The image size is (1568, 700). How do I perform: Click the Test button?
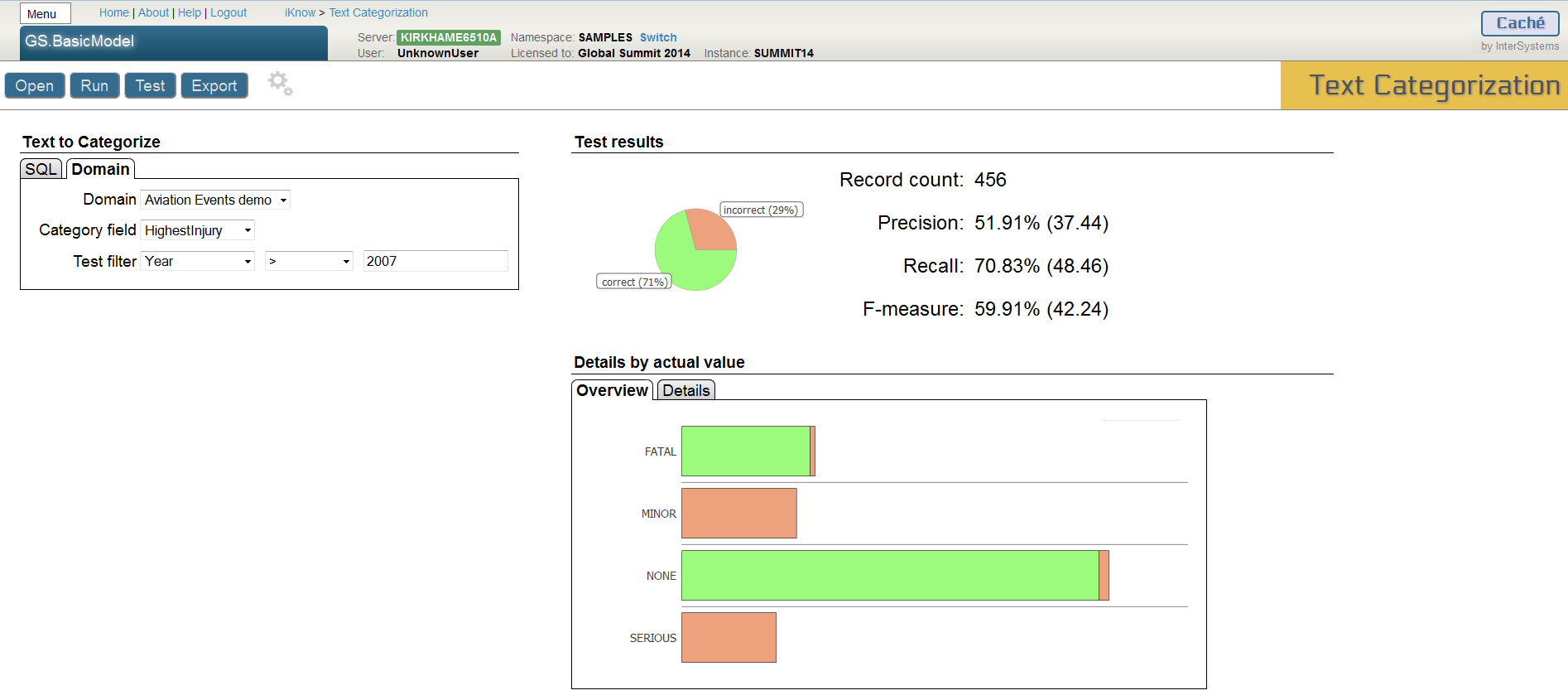(150, 85)
